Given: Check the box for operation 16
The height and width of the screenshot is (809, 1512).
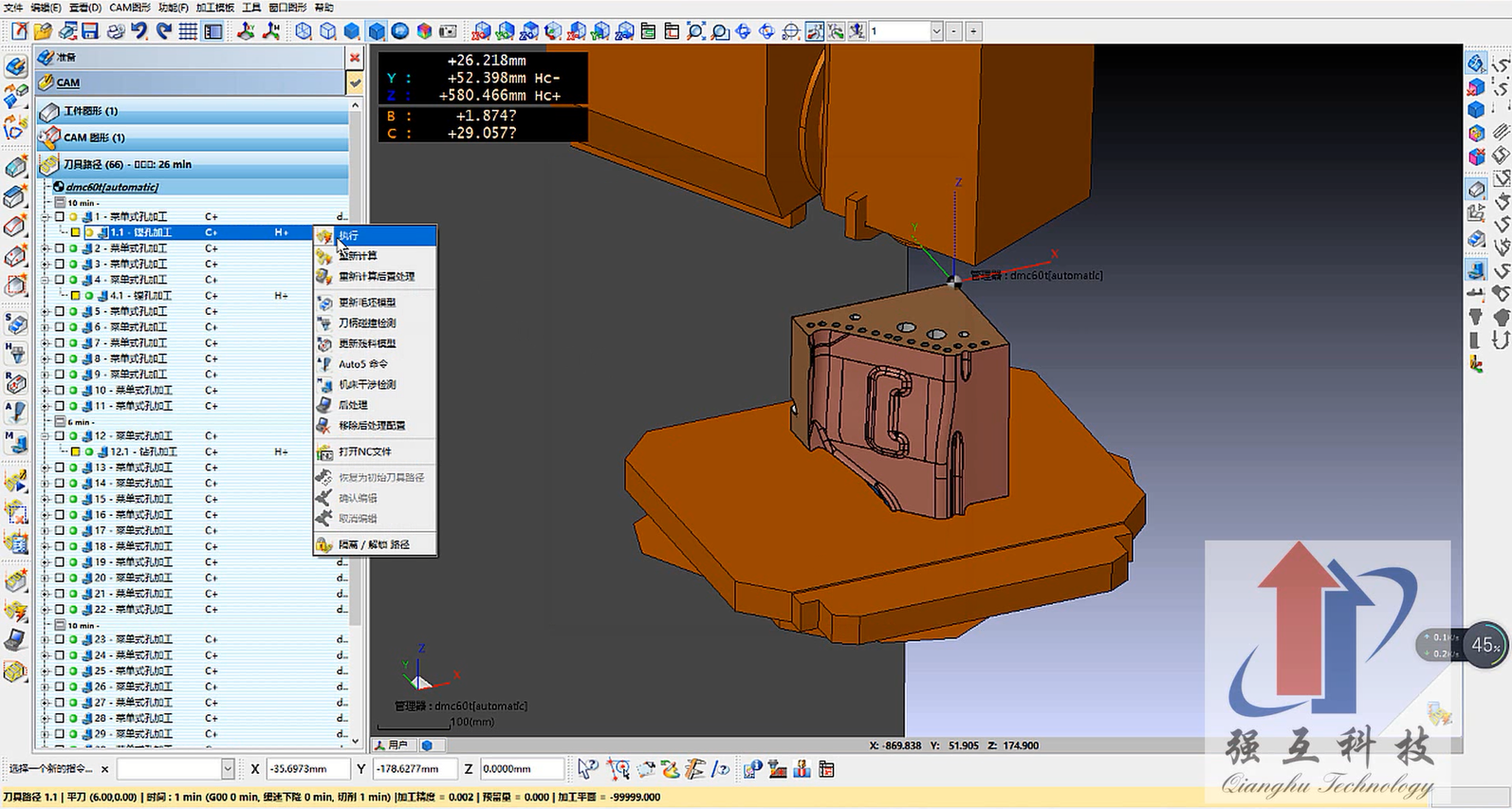Looking at the screenshot, I should click(59, 515).
